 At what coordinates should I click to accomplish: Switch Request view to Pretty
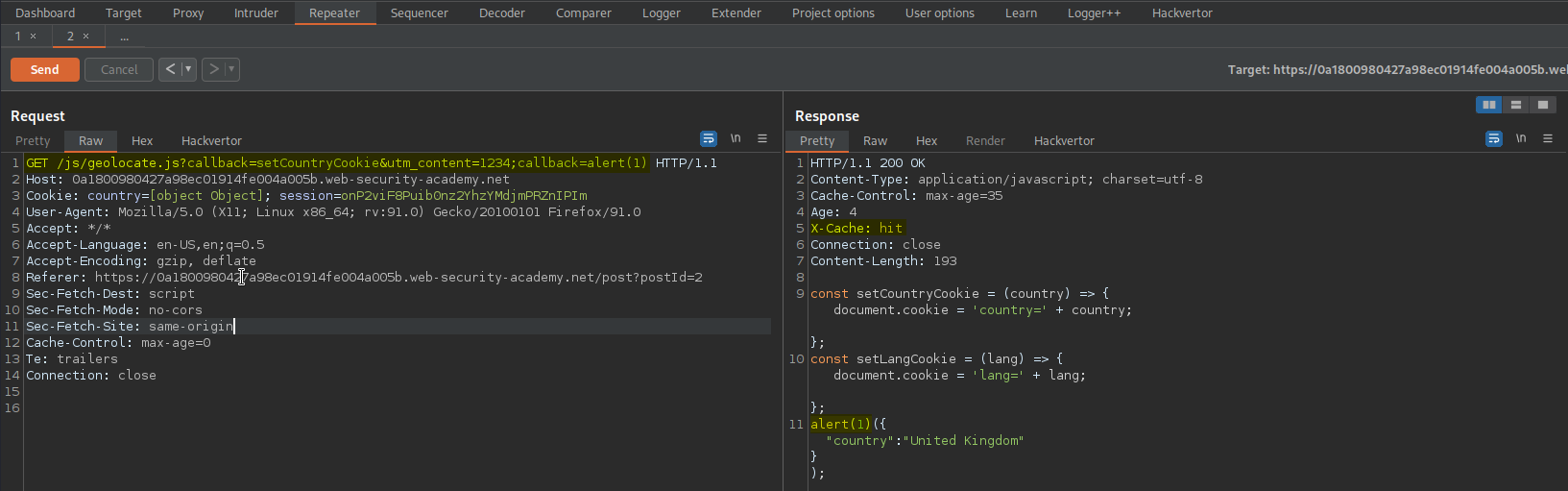pos(33,140)
